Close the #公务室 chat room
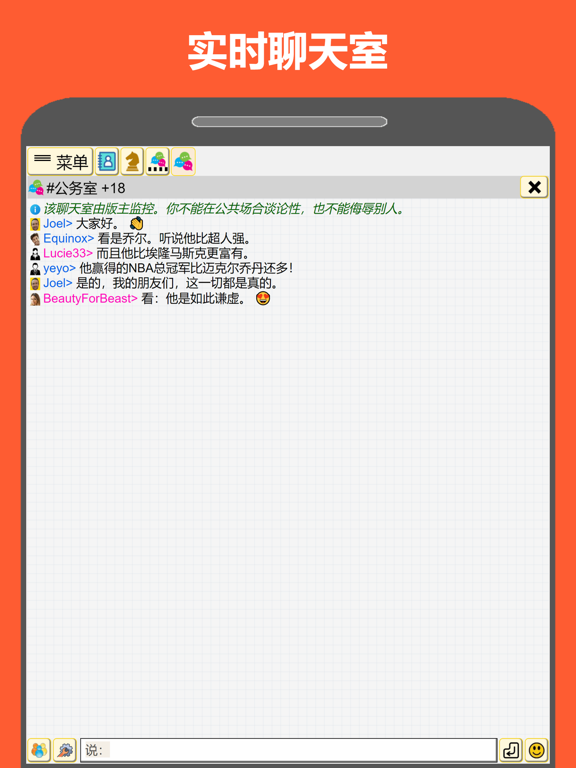Image resolution: width=576 pixels, height=768 pixels. point(534,187)
